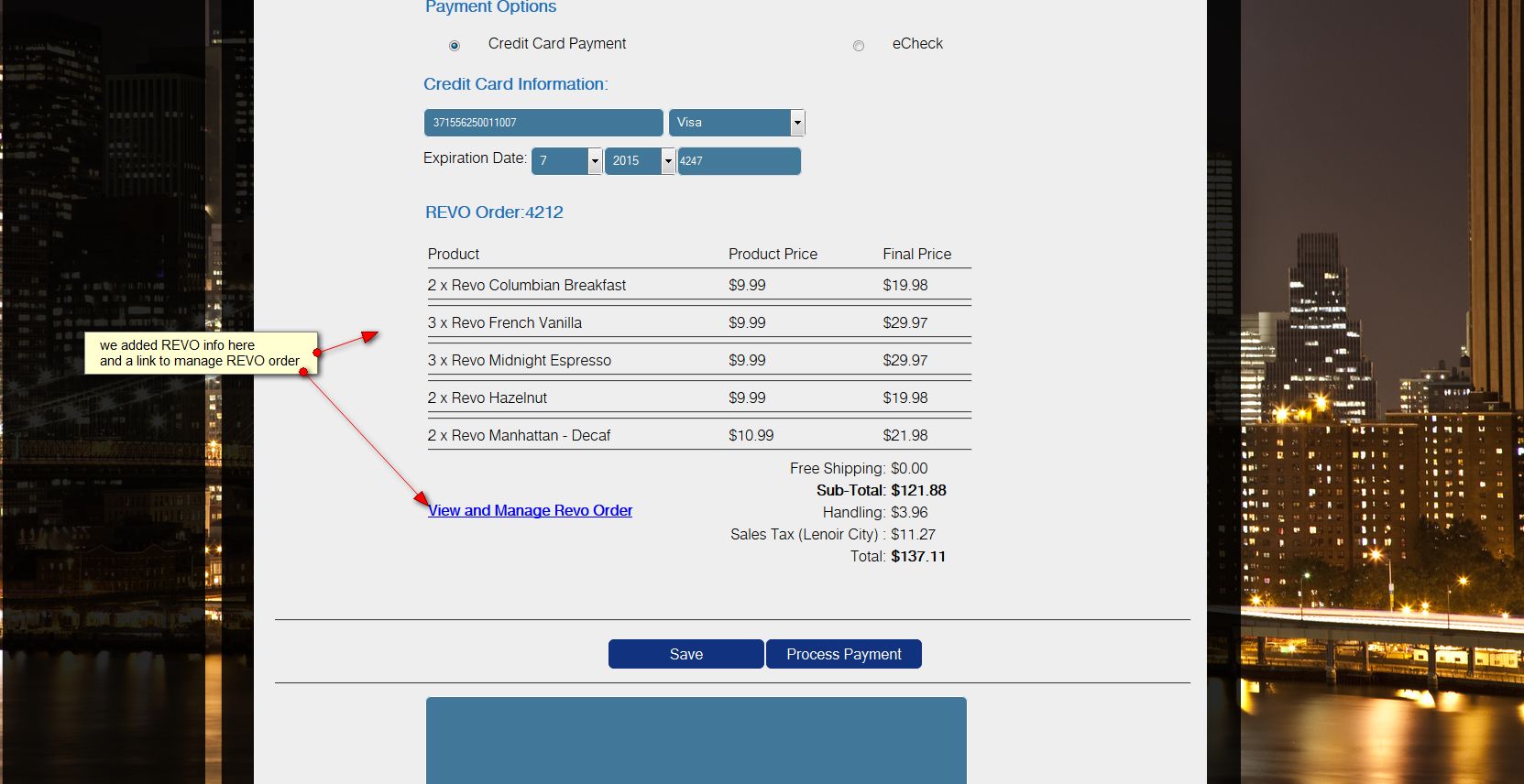Click the Revo Midnight Espresso product row
This screenshot has width=1524, height=784.
tap(699, 361)
